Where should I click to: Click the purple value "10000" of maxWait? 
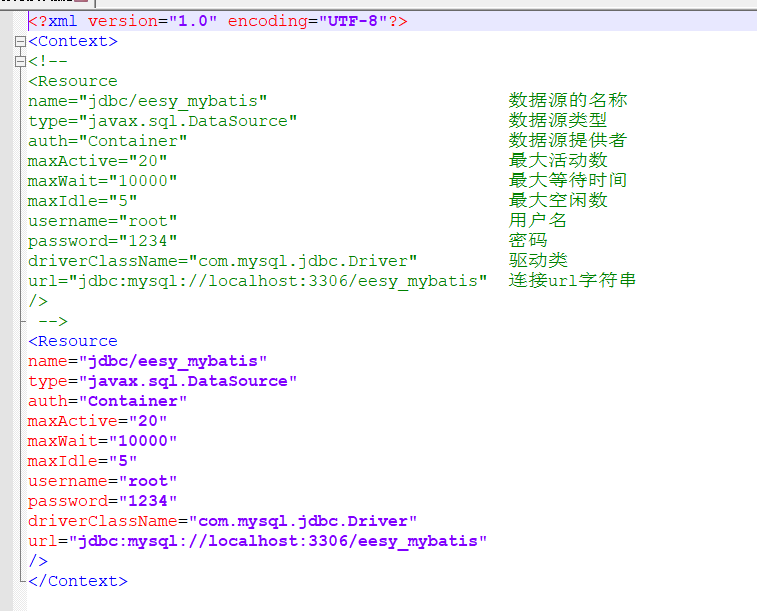(x=143, y=441)
